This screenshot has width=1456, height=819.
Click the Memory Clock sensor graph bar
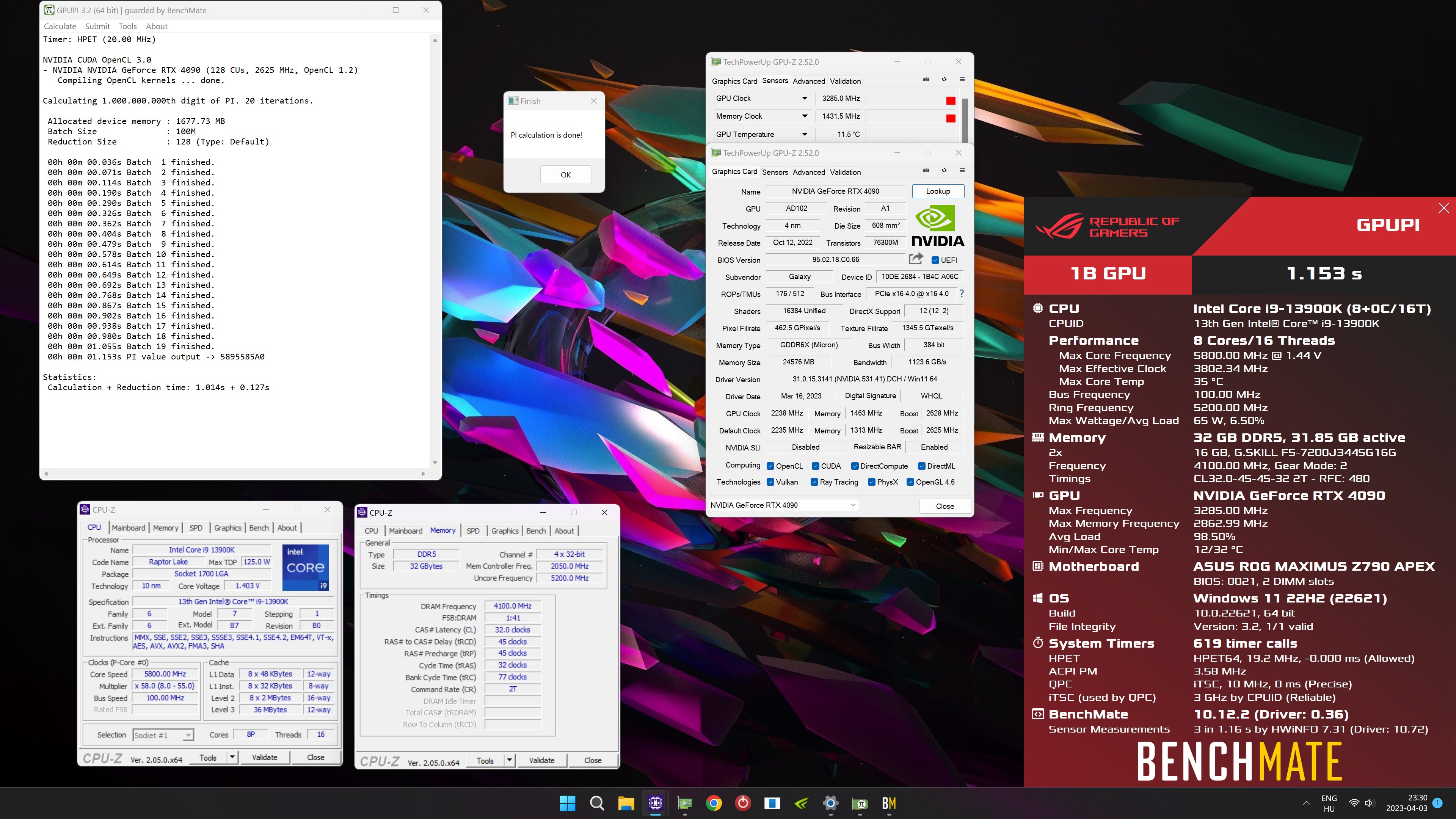coord(910,116)
